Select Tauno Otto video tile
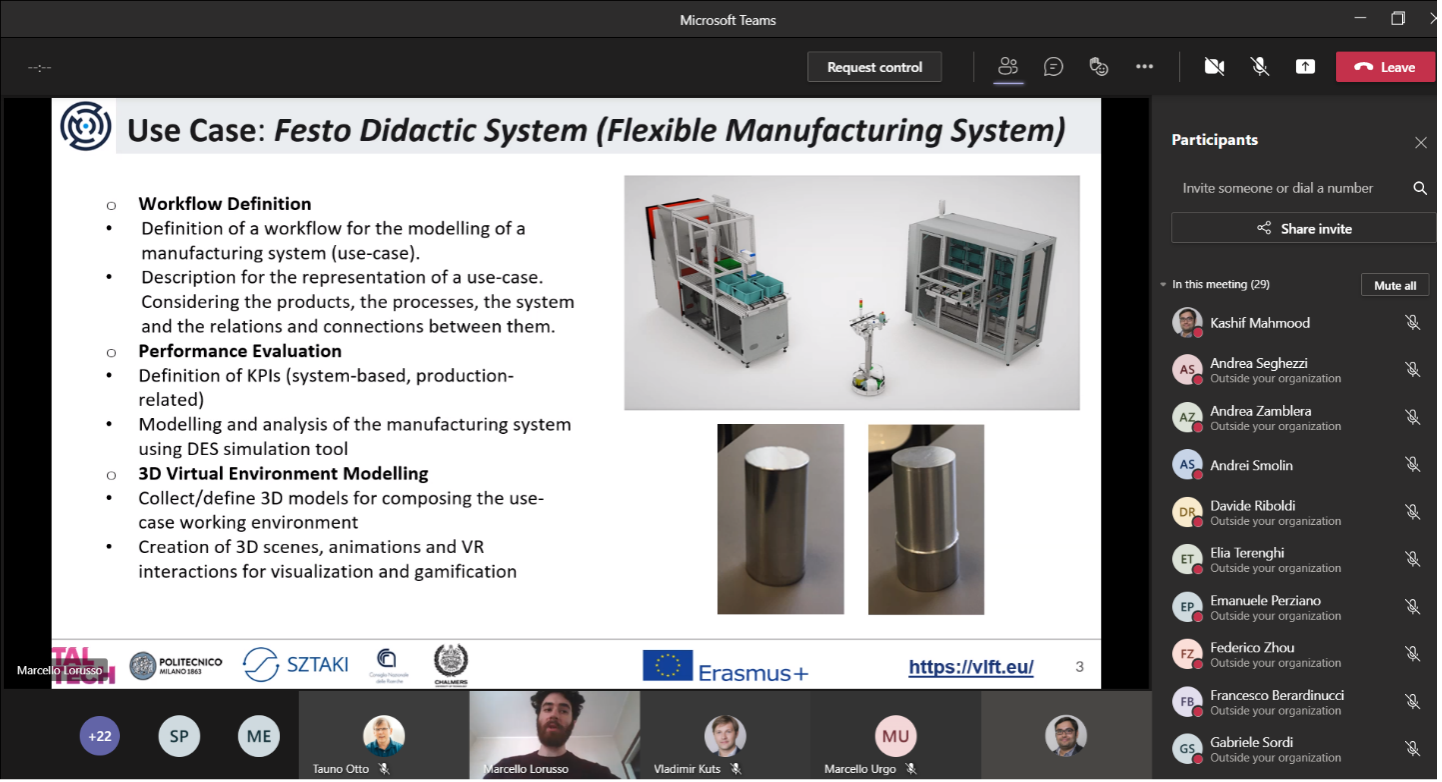Image resolution: width=1442 pixels, height=782 pixels. 384,735
